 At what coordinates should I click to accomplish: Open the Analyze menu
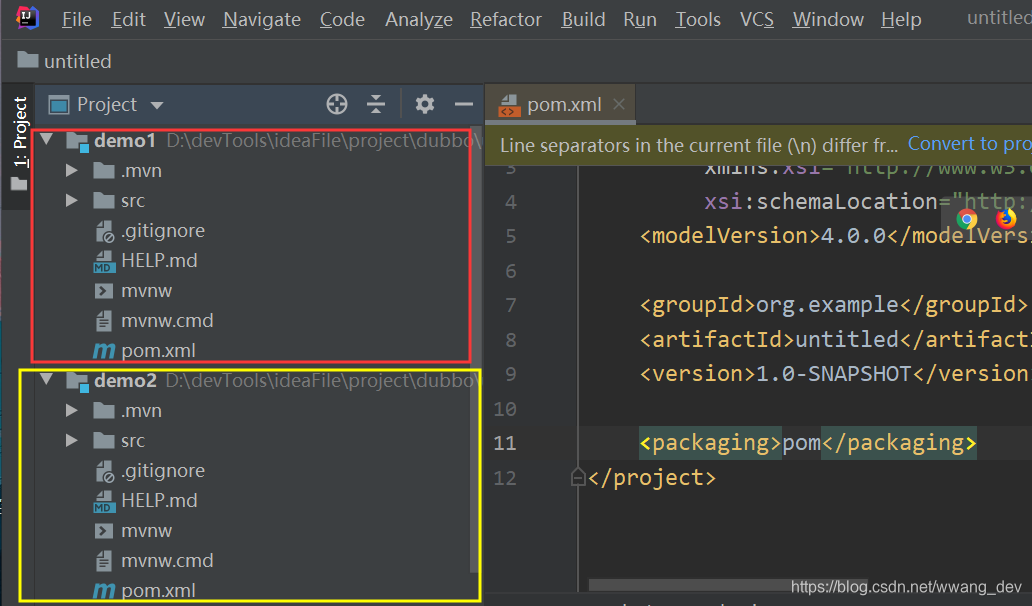pos(419,20)
